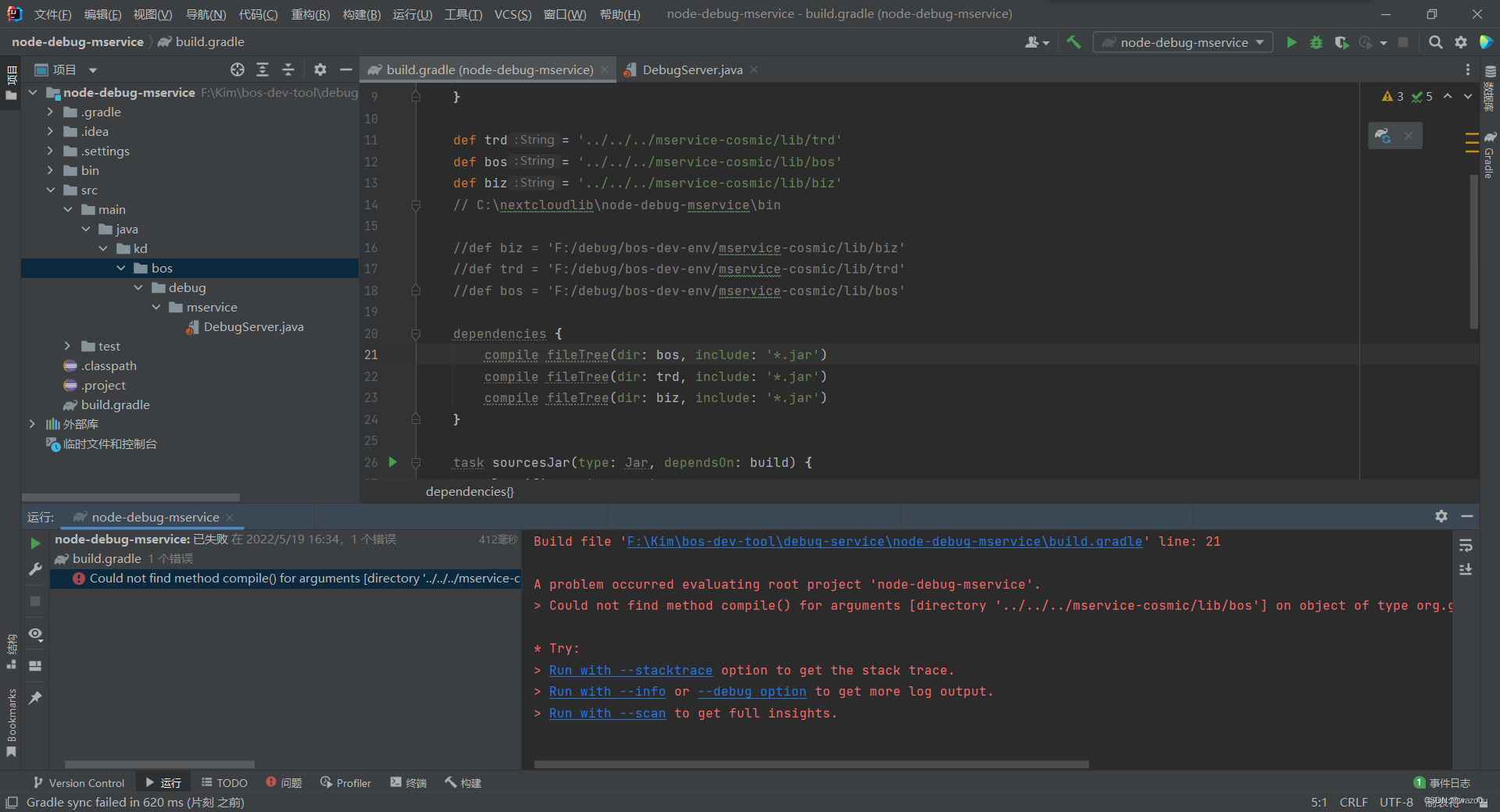The width and height of the screenshot is (1500, 812).
Task: Open Search Everywhere magnifier icon
Action: click(1435, 43)
